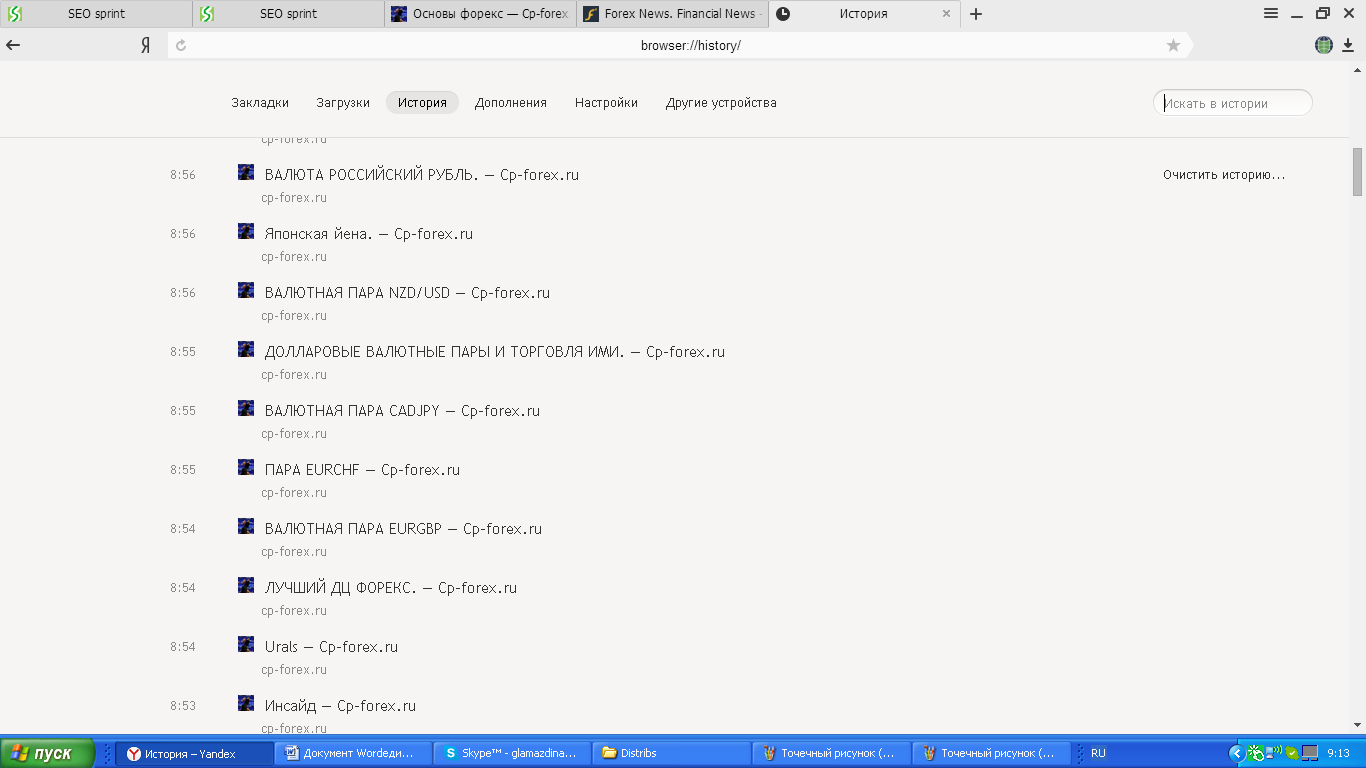
Task: Click the gray monitor tray icon
Action: 1309,753
